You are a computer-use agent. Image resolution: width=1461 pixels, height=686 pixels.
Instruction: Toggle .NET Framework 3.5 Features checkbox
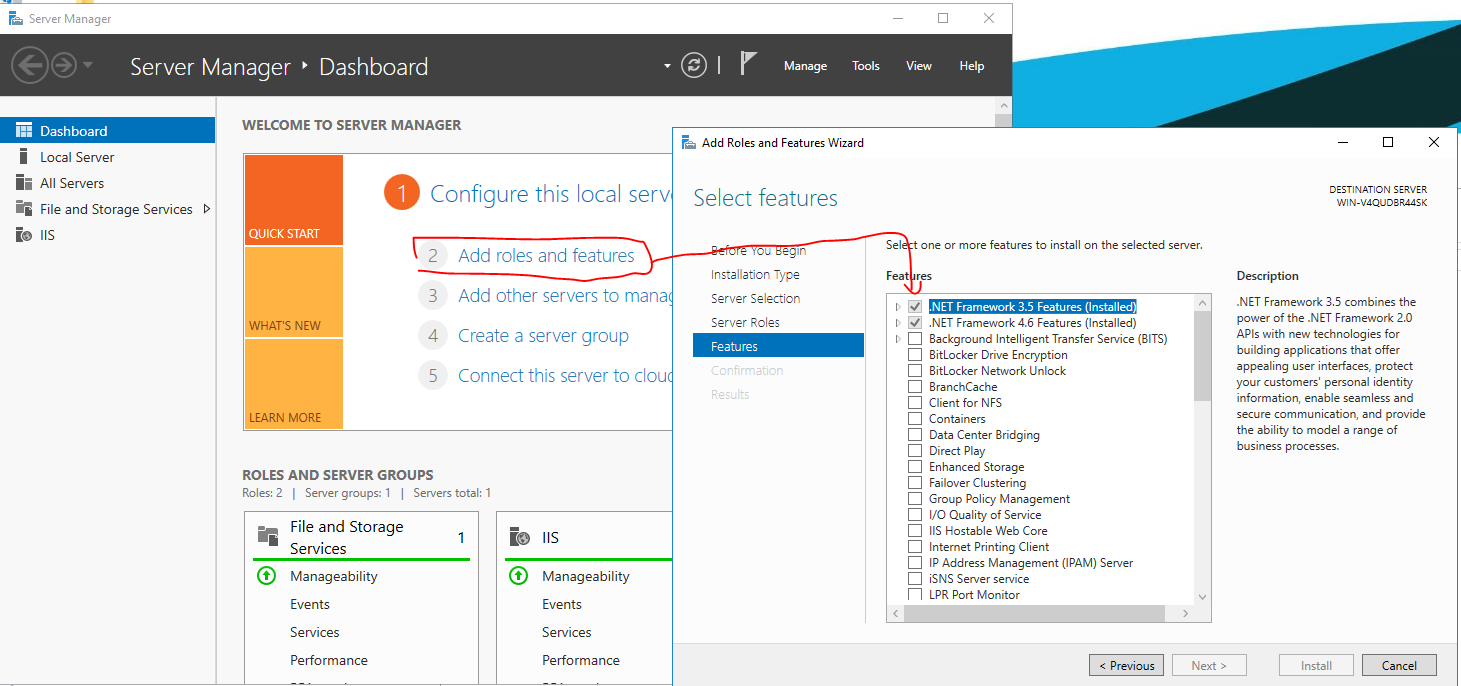[x=915, y=307]
